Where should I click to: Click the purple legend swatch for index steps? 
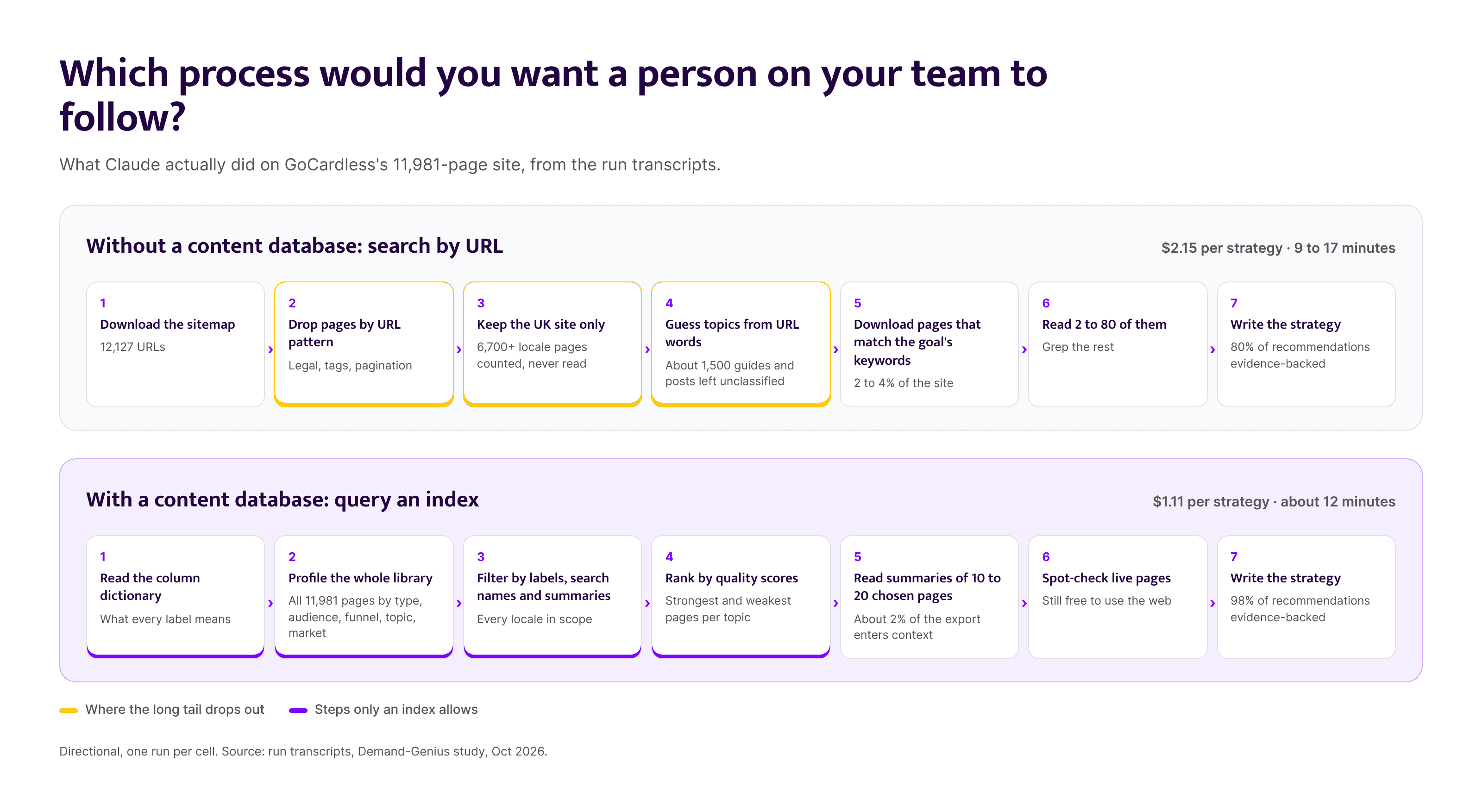click(298, 710)
